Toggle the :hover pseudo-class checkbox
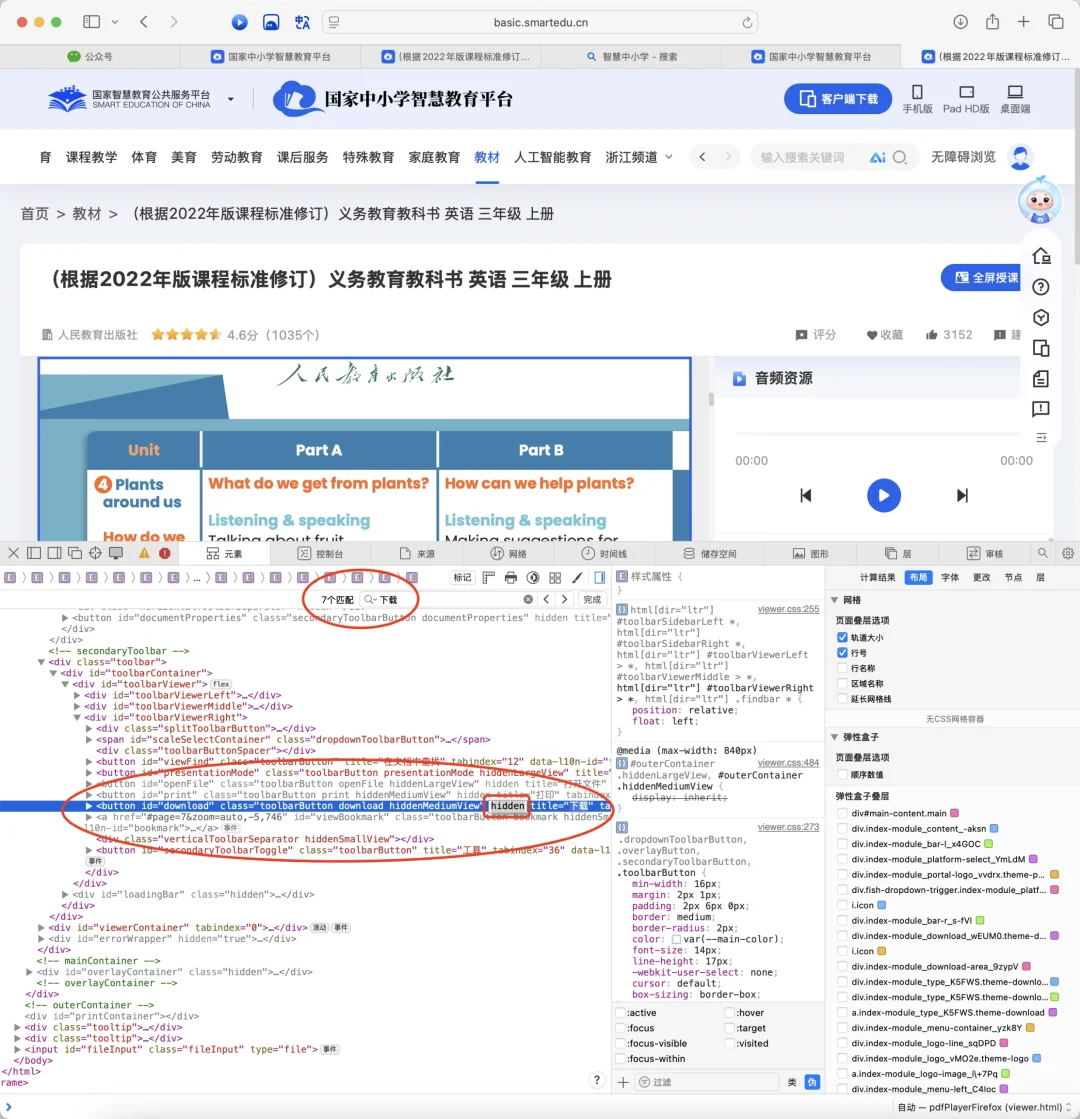The height and width of the screenshot is (1119, 1080). (730, 1013)
